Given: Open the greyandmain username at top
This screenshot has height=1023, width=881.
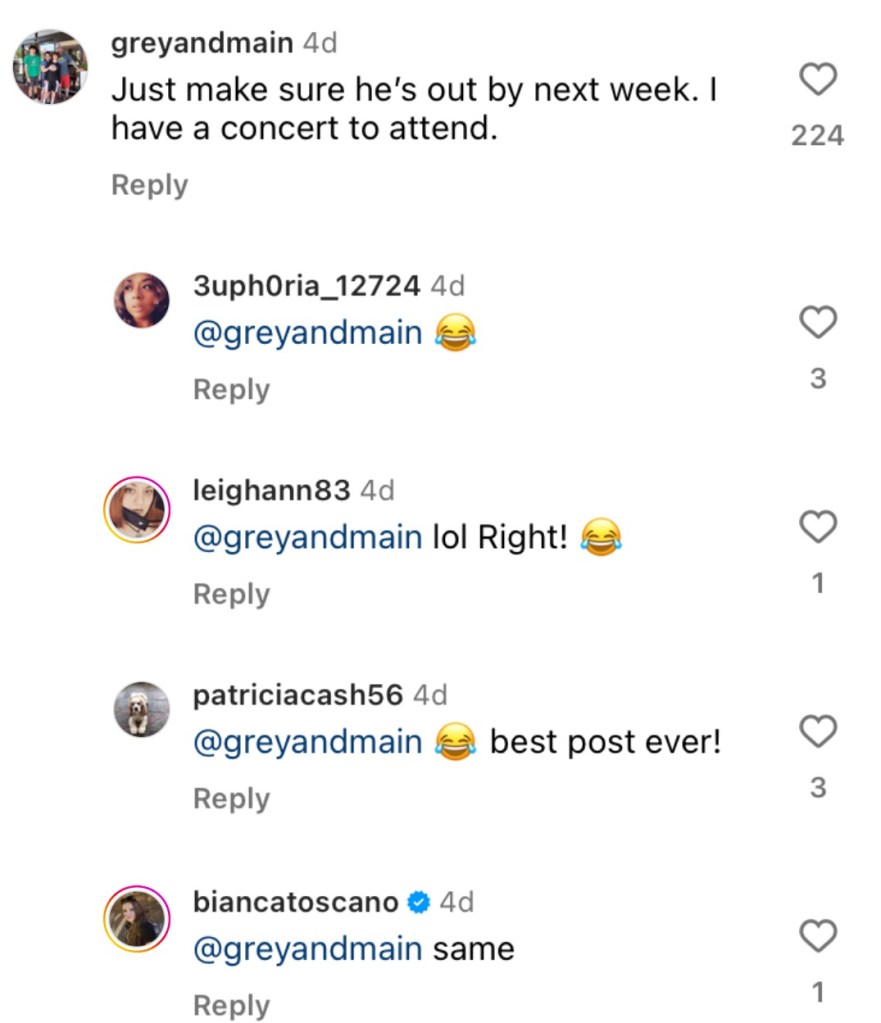Looking at the screenshot, I should point(202,43).
